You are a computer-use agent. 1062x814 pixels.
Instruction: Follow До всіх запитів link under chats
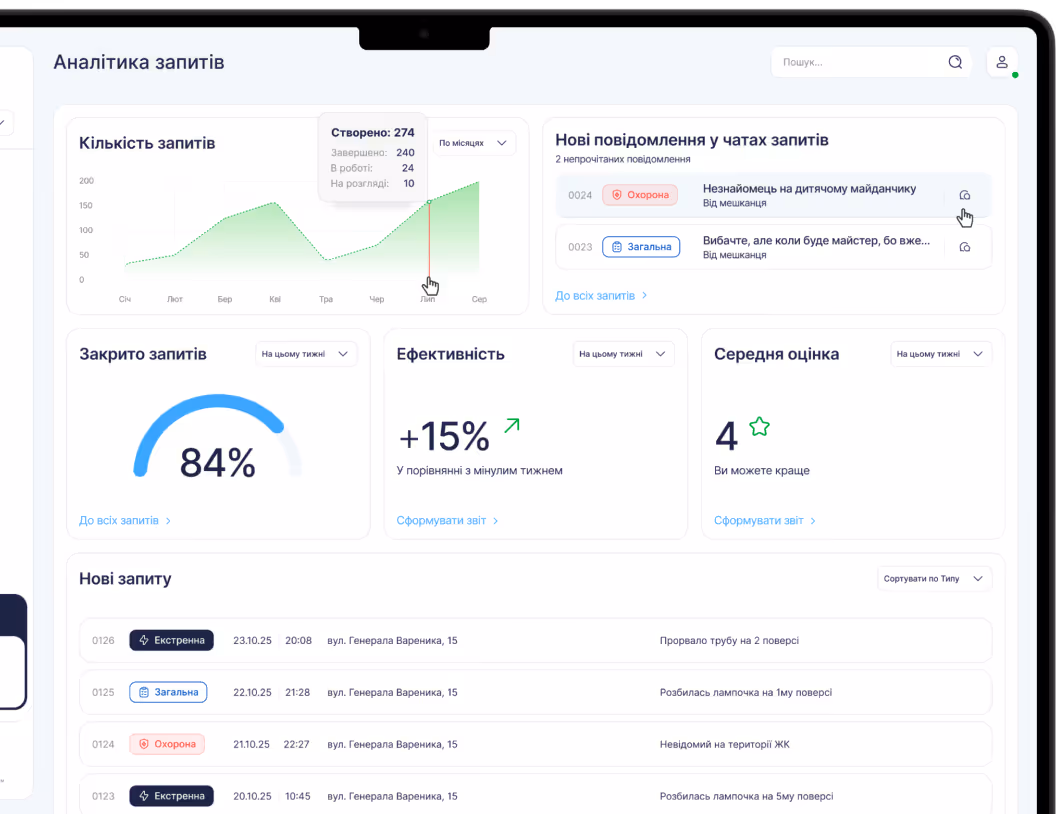(x=601, y=296)
